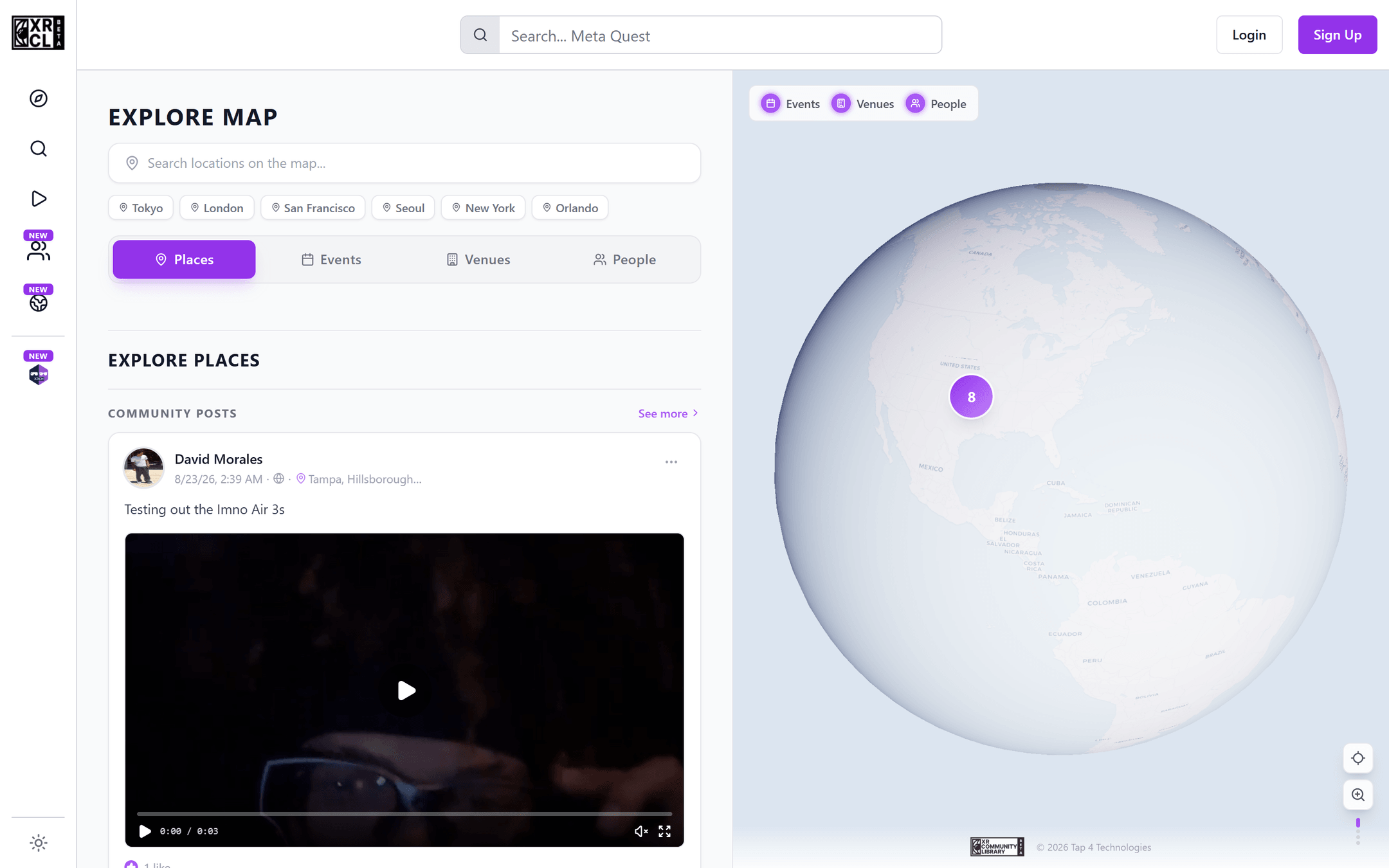
Task: Click the '8/23/26, 2:39 AM' post timestamp
Action: [219, 479]
